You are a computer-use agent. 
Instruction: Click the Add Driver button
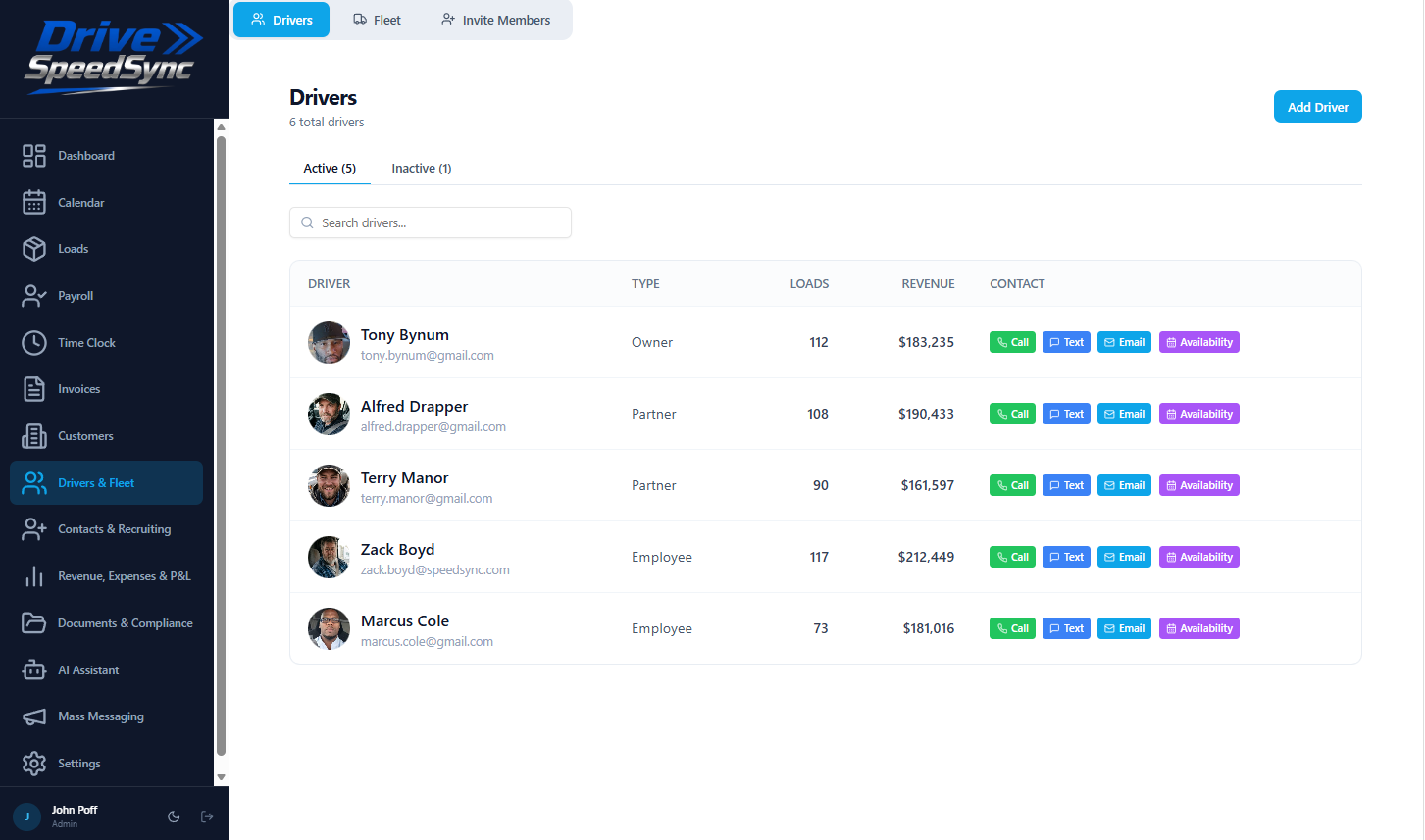click(x=1318, y=107)
